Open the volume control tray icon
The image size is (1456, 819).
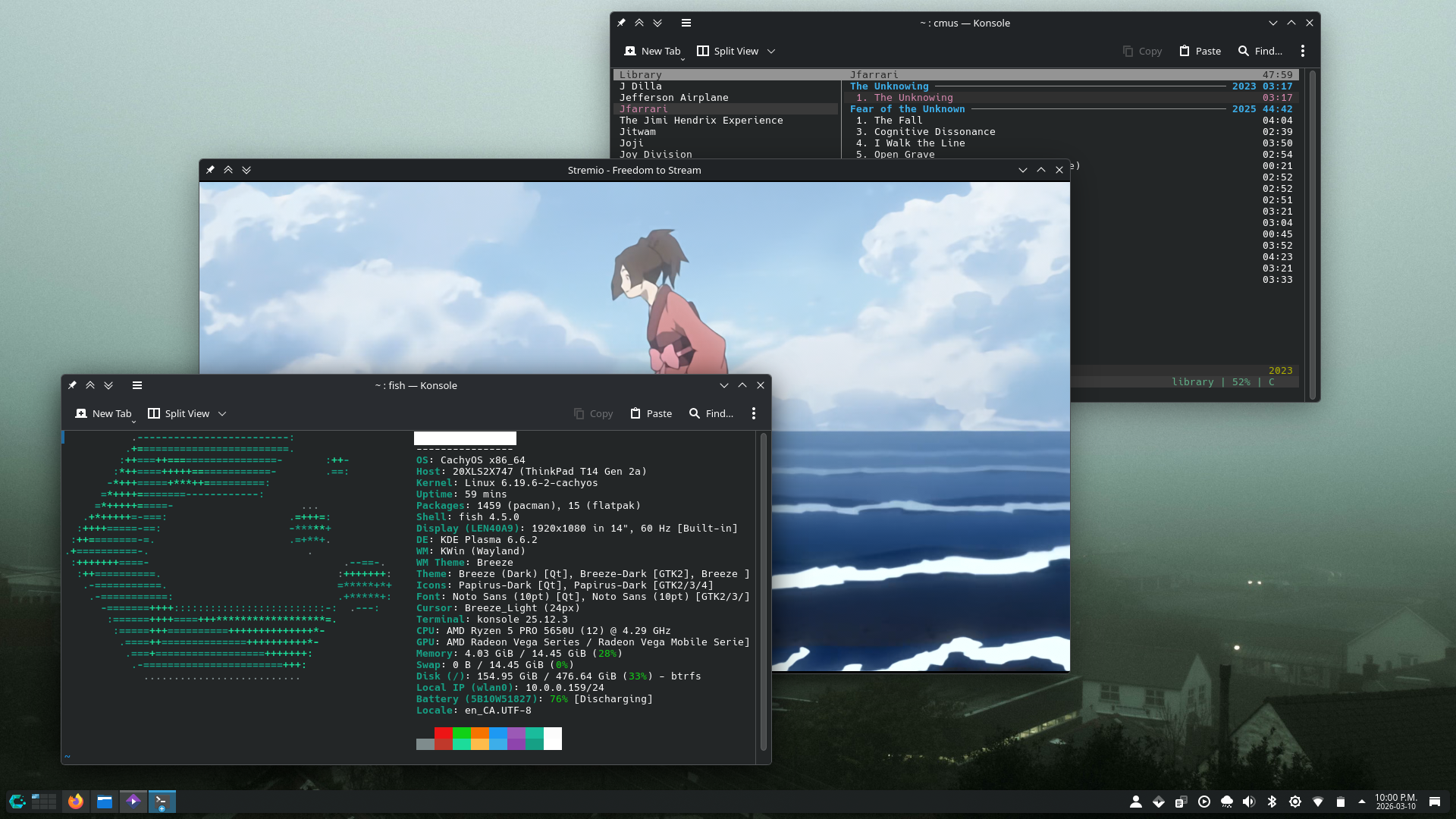[x=1249, y=802]
